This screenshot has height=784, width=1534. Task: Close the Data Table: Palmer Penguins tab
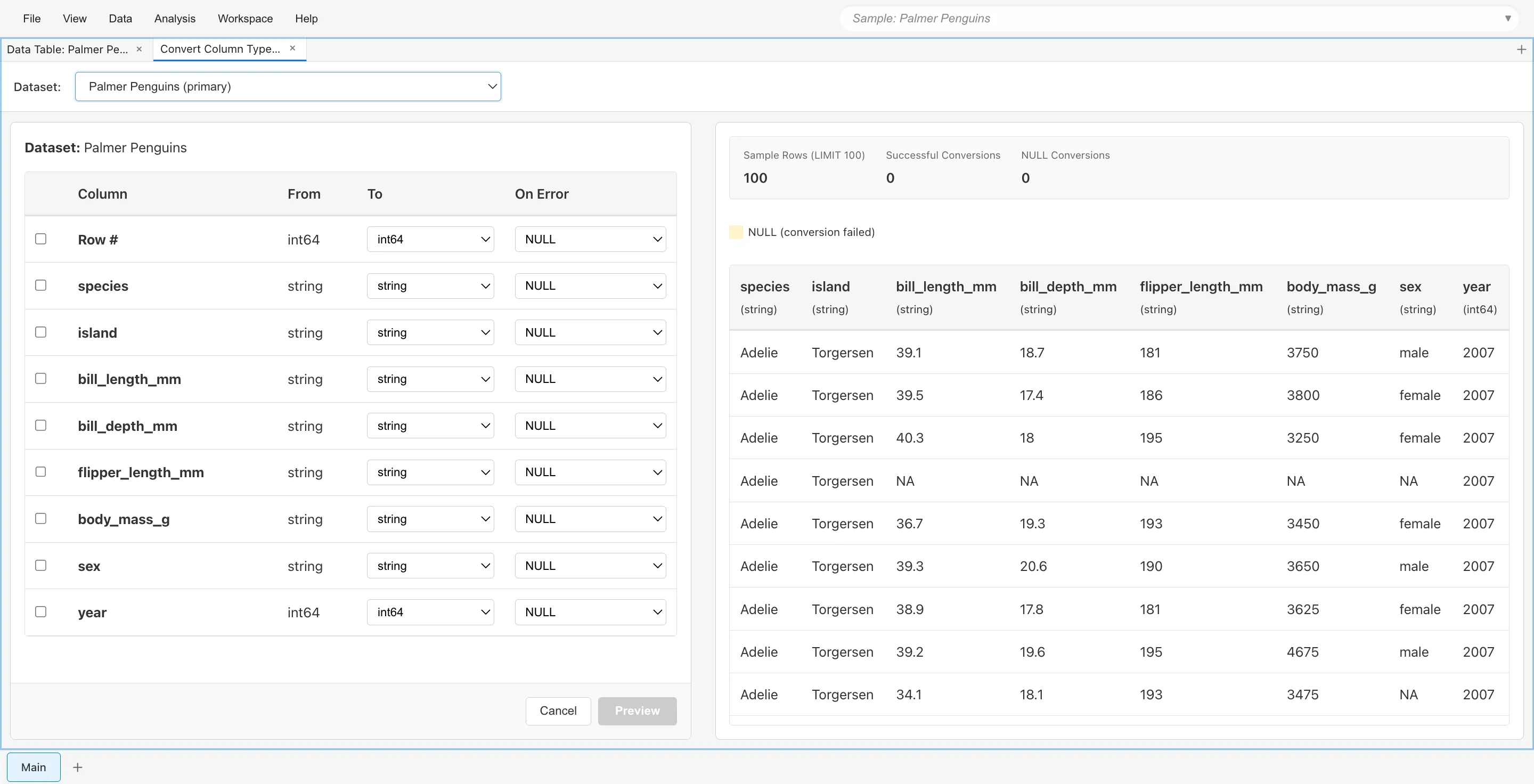pos(140,50)
